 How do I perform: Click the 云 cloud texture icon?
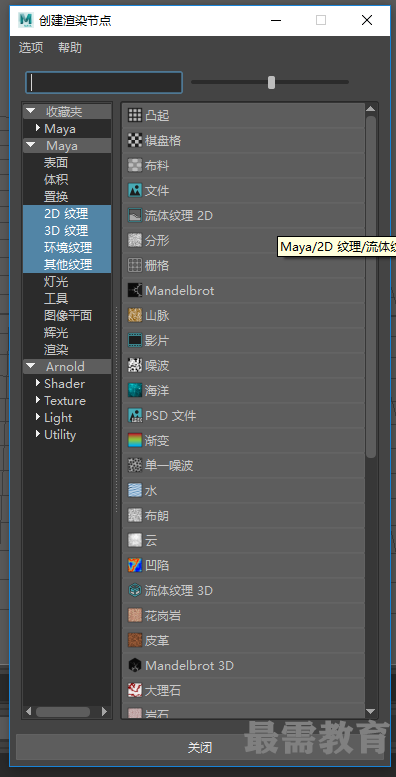pos(135,540)
